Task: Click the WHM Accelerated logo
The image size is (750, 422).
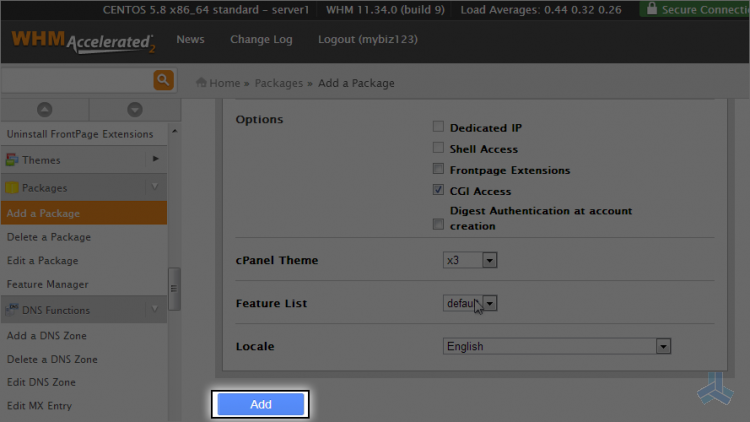Action: tap(84, 42)
